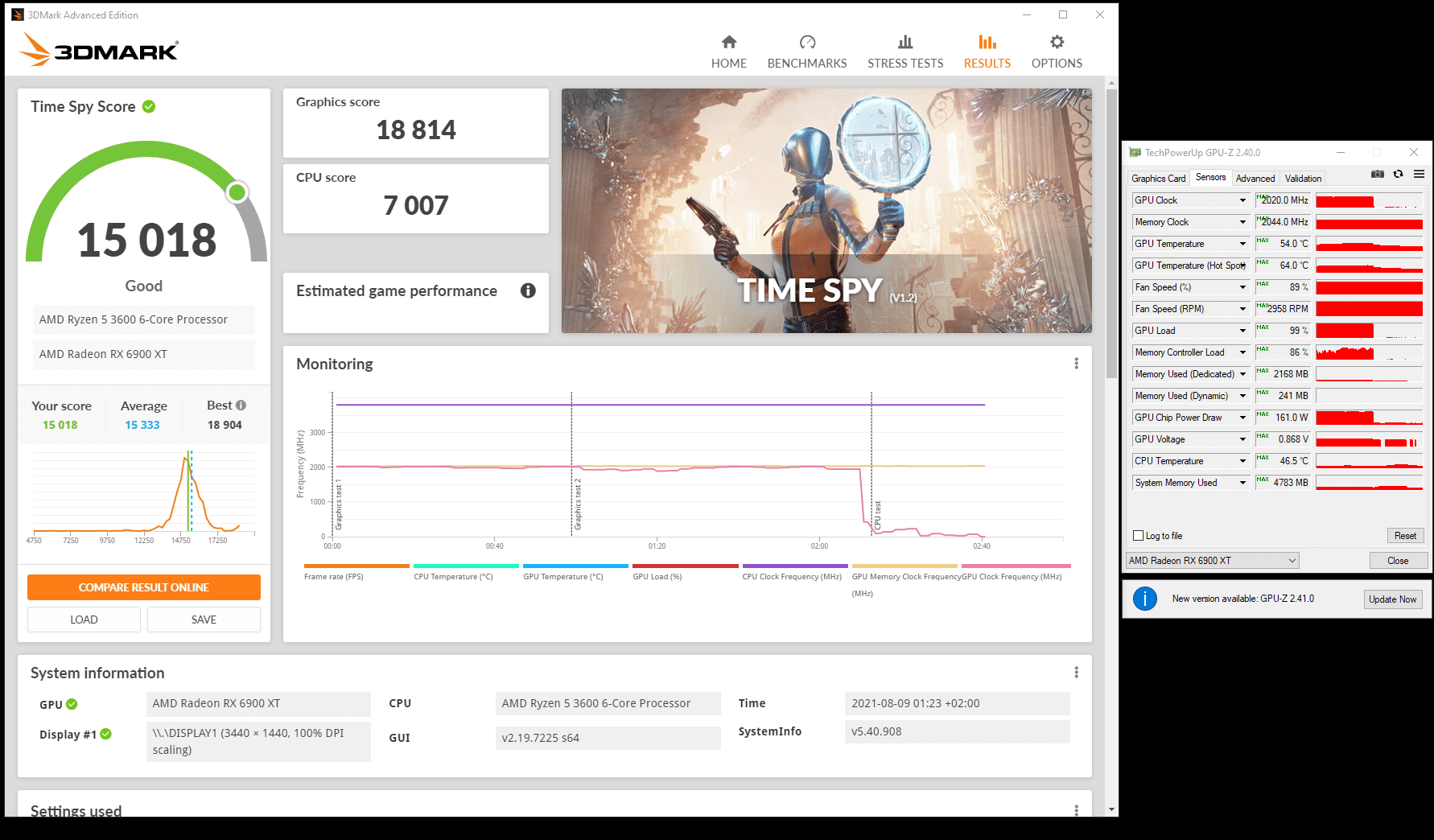Click Reset button in GPU-Z
1434x840 pixels.
click(1405, 536)
